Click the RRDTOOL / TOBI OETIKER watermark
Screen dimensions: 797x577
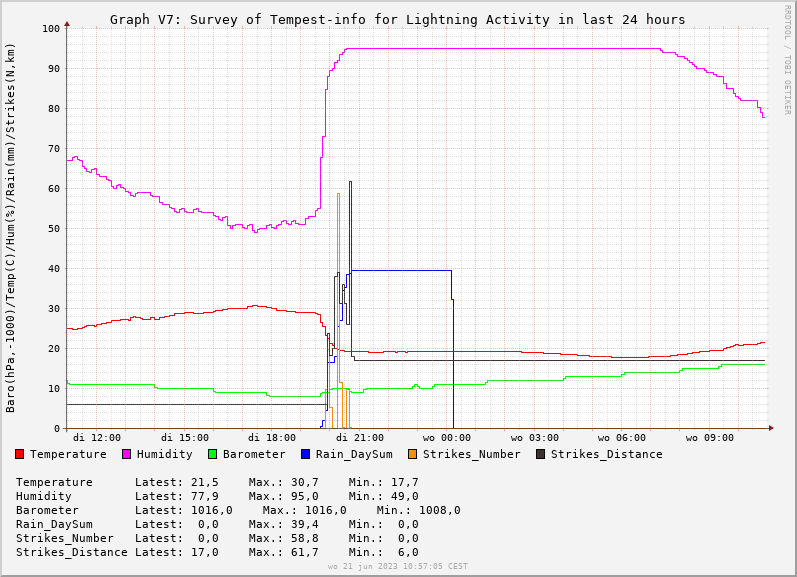pos(787,60)
